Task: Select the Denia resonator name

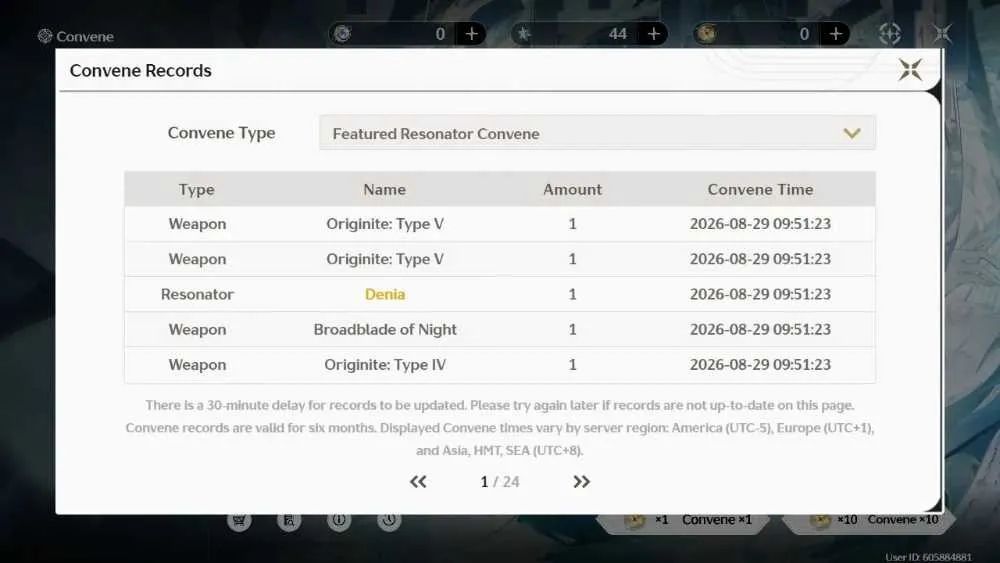Action: pyautogui.click(x=385, y=294)
